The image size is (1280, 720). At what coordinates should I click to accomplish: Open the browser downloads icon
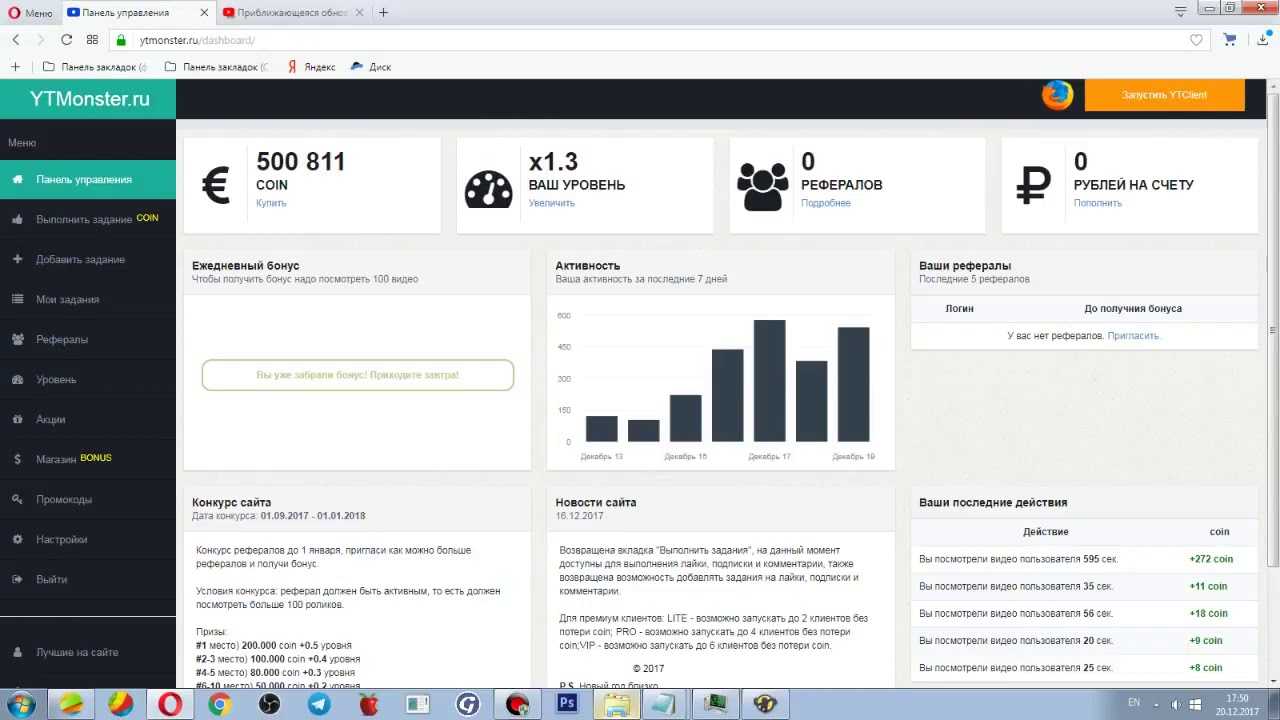click(1264, 40)
